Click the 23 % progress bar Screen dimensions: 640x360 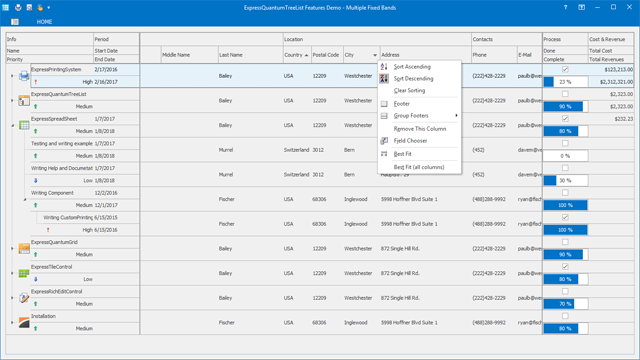pyautogui.click(x=565, y=82)
